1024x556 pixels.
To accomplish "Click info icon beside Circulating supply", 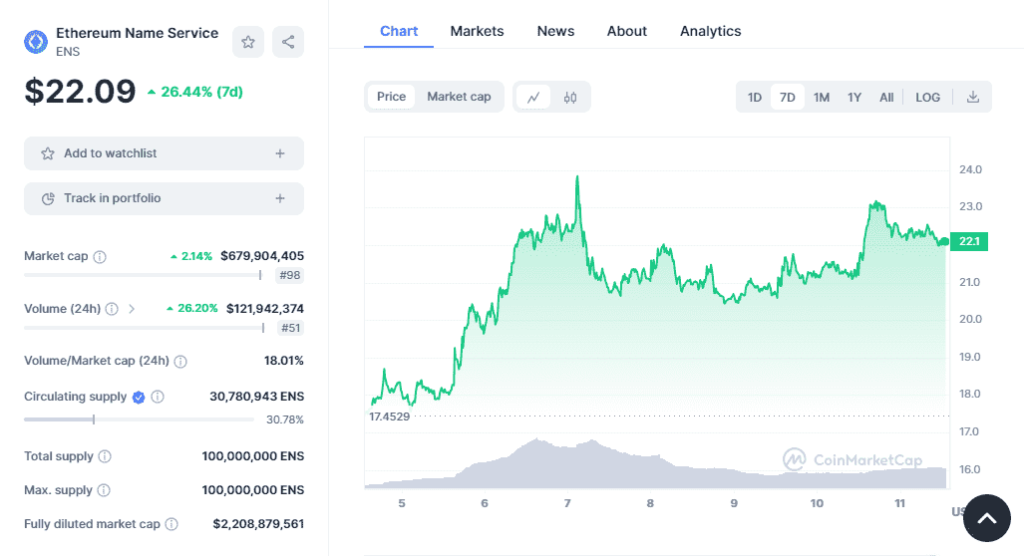I will tap(157, 397).
